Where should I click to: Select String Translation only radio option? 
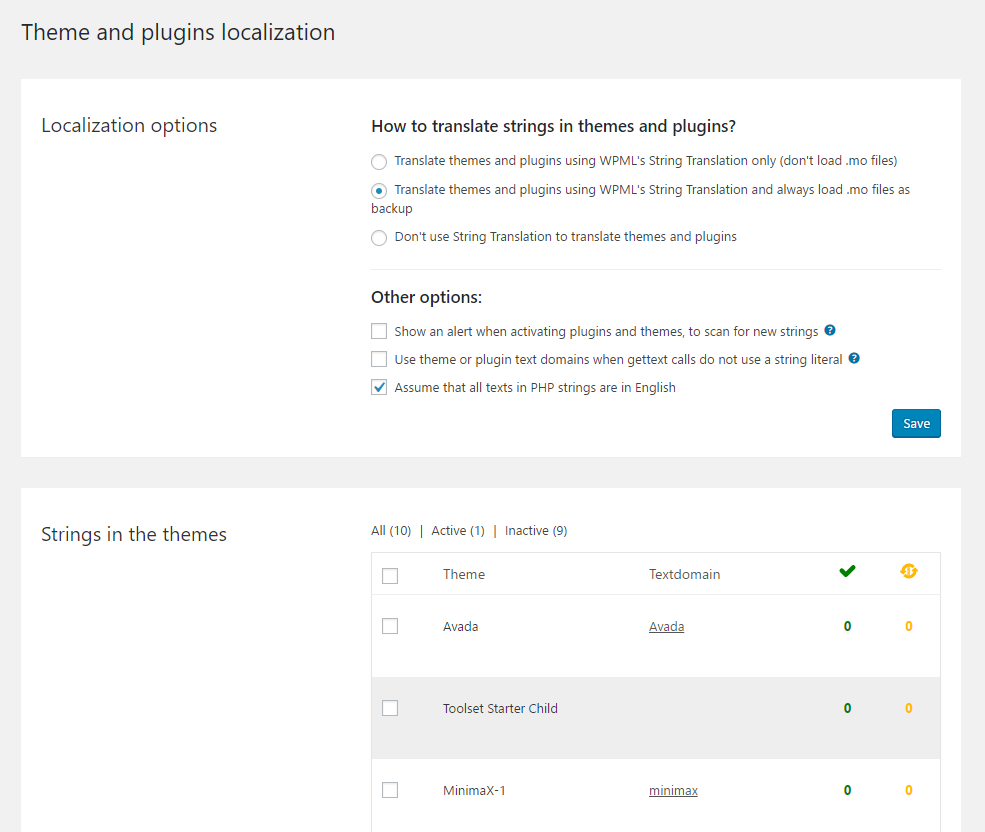[x=379, y=162]
